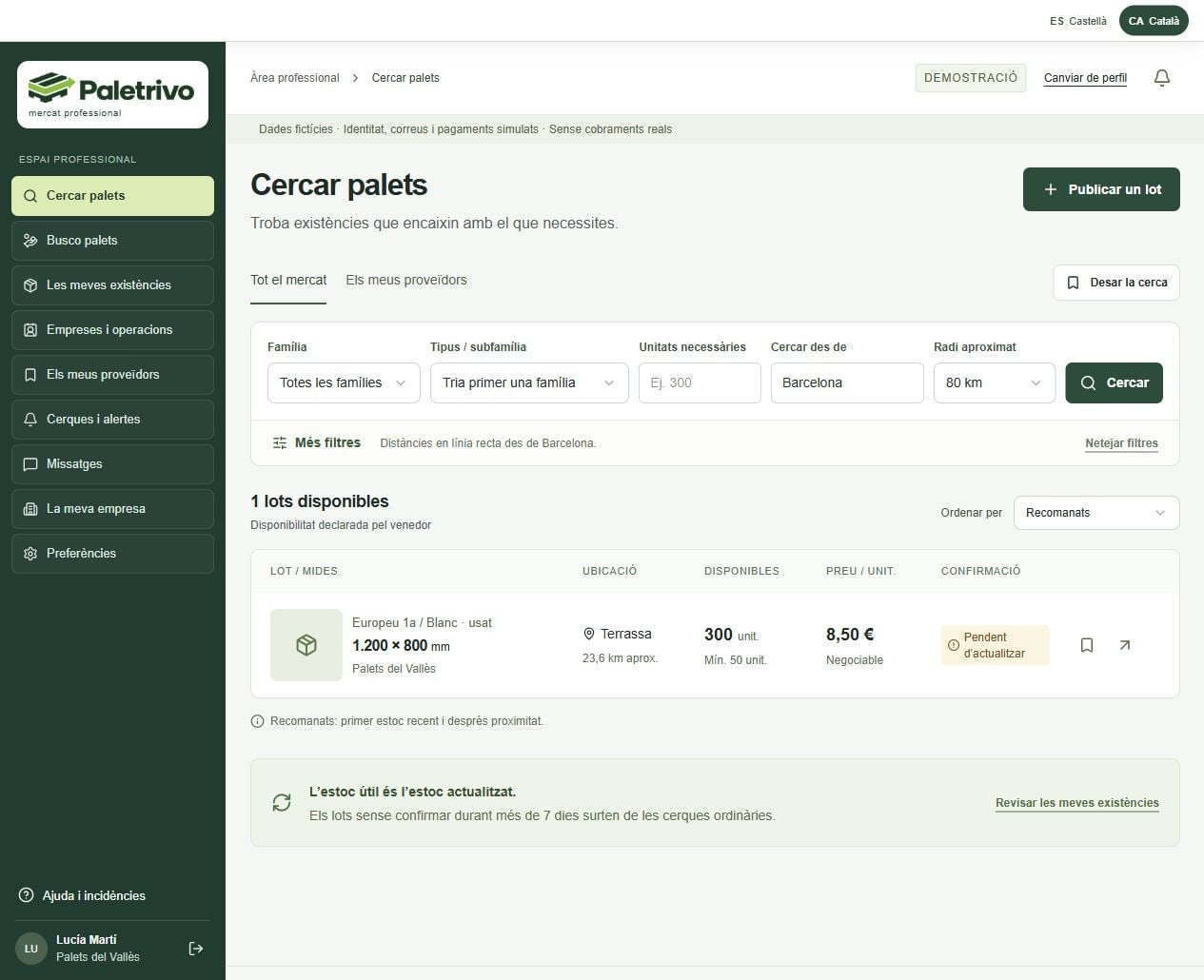Open Ajuda i incidències help
The height and width of the screenshot is (980, 1204).
tap(83, 895)
